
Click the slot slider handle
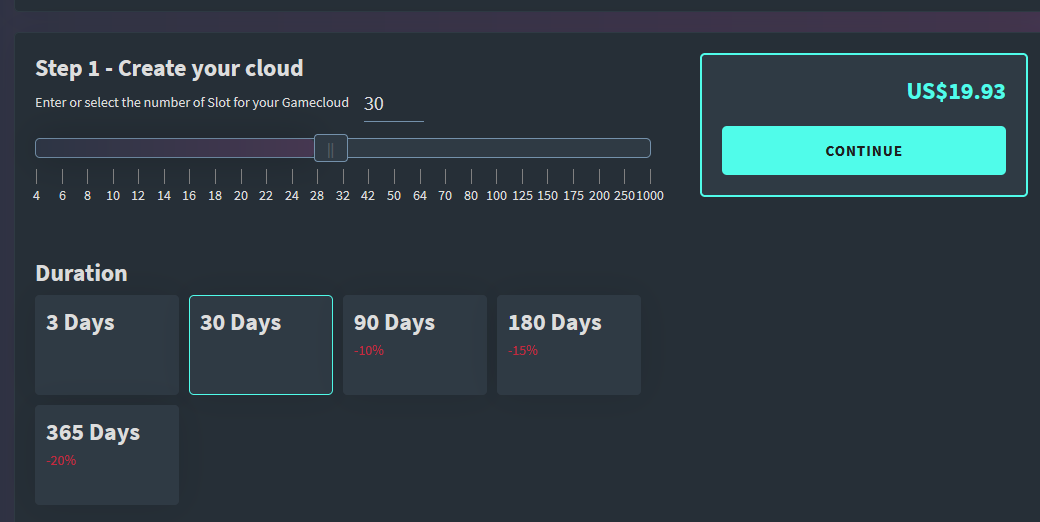pos(331,148)
